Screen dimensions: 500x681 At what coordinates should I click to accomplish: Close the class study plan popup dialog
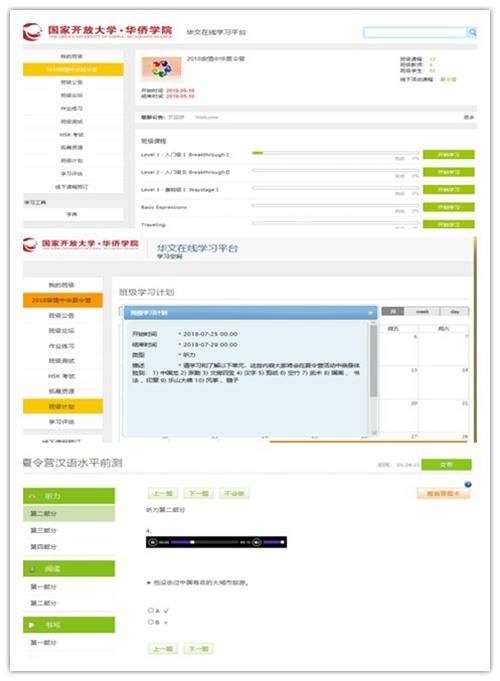coord(370,313)
